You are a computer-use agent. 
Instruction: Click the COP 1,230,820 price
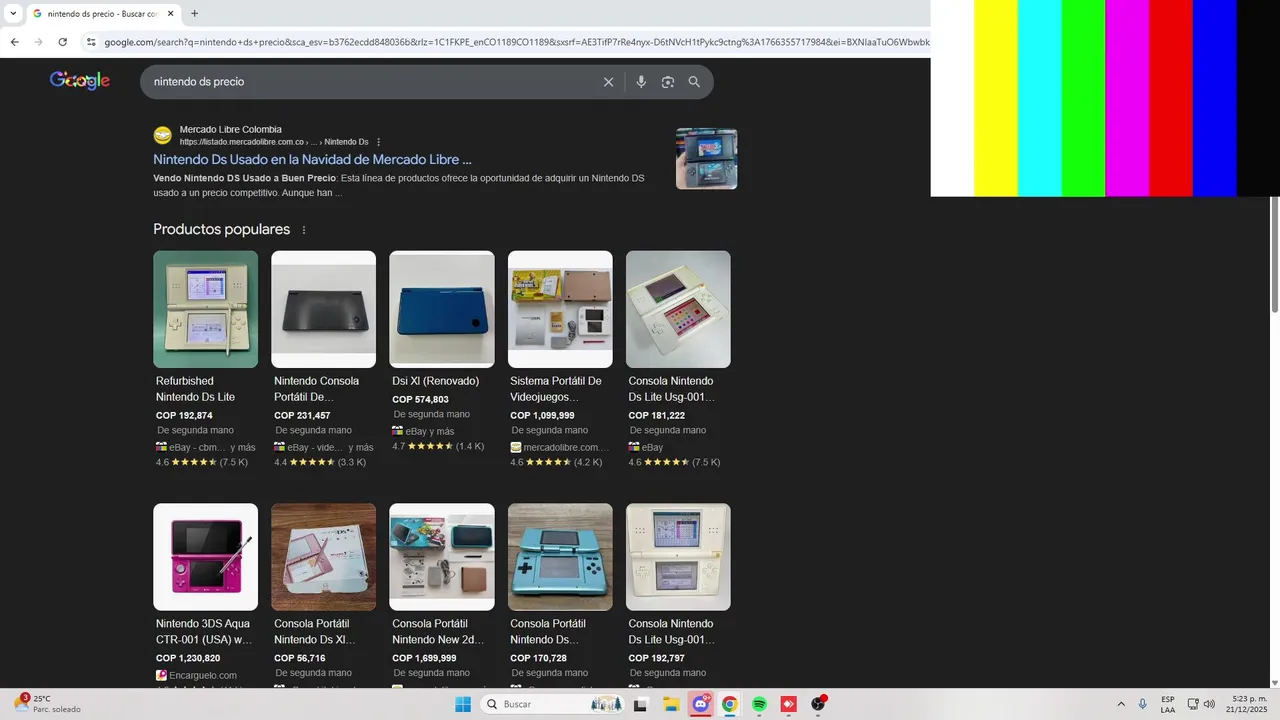point(188,658)
